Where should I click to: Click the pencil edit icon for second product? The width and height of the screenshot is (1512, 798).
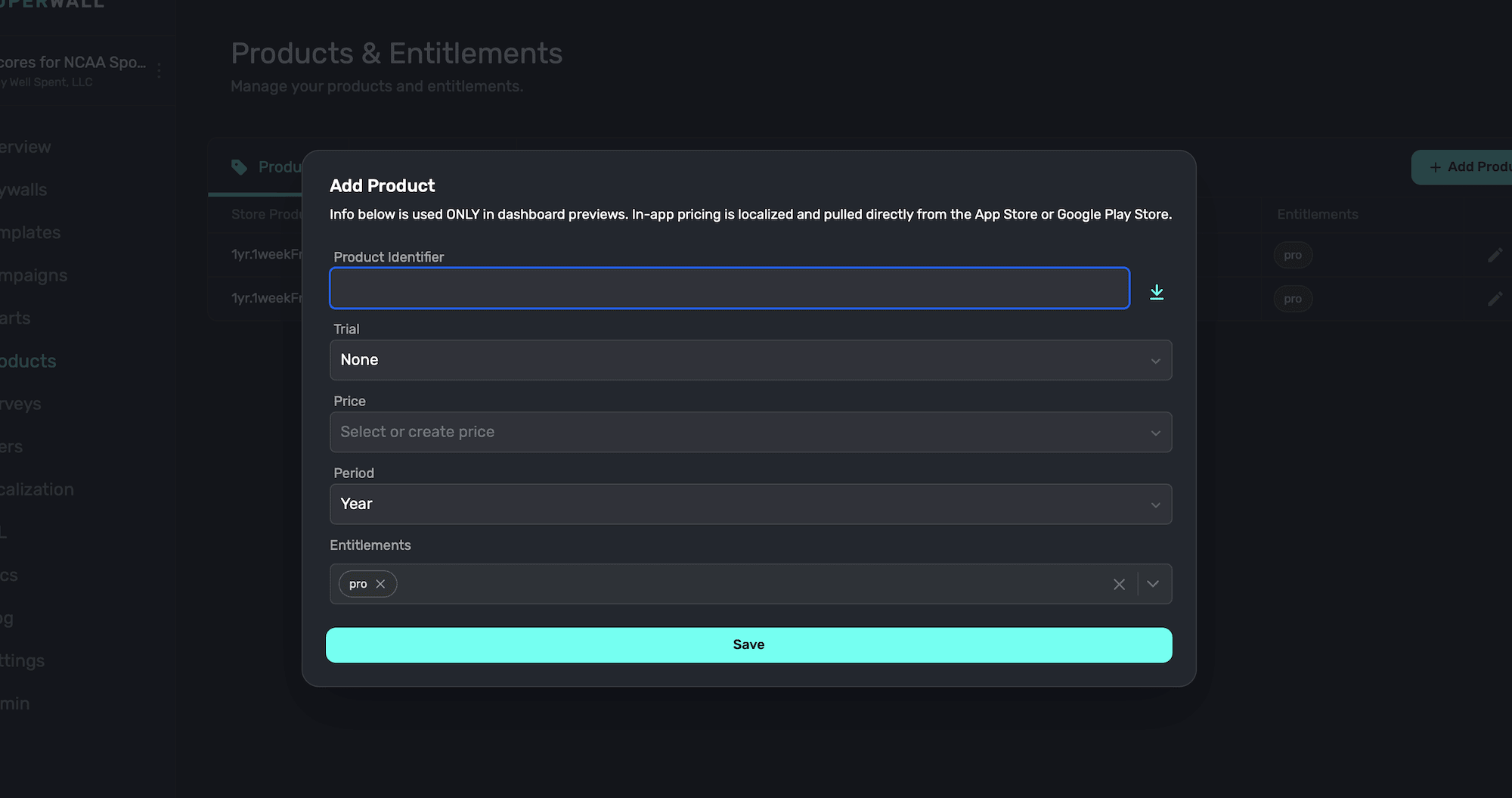pos(1494,300)
